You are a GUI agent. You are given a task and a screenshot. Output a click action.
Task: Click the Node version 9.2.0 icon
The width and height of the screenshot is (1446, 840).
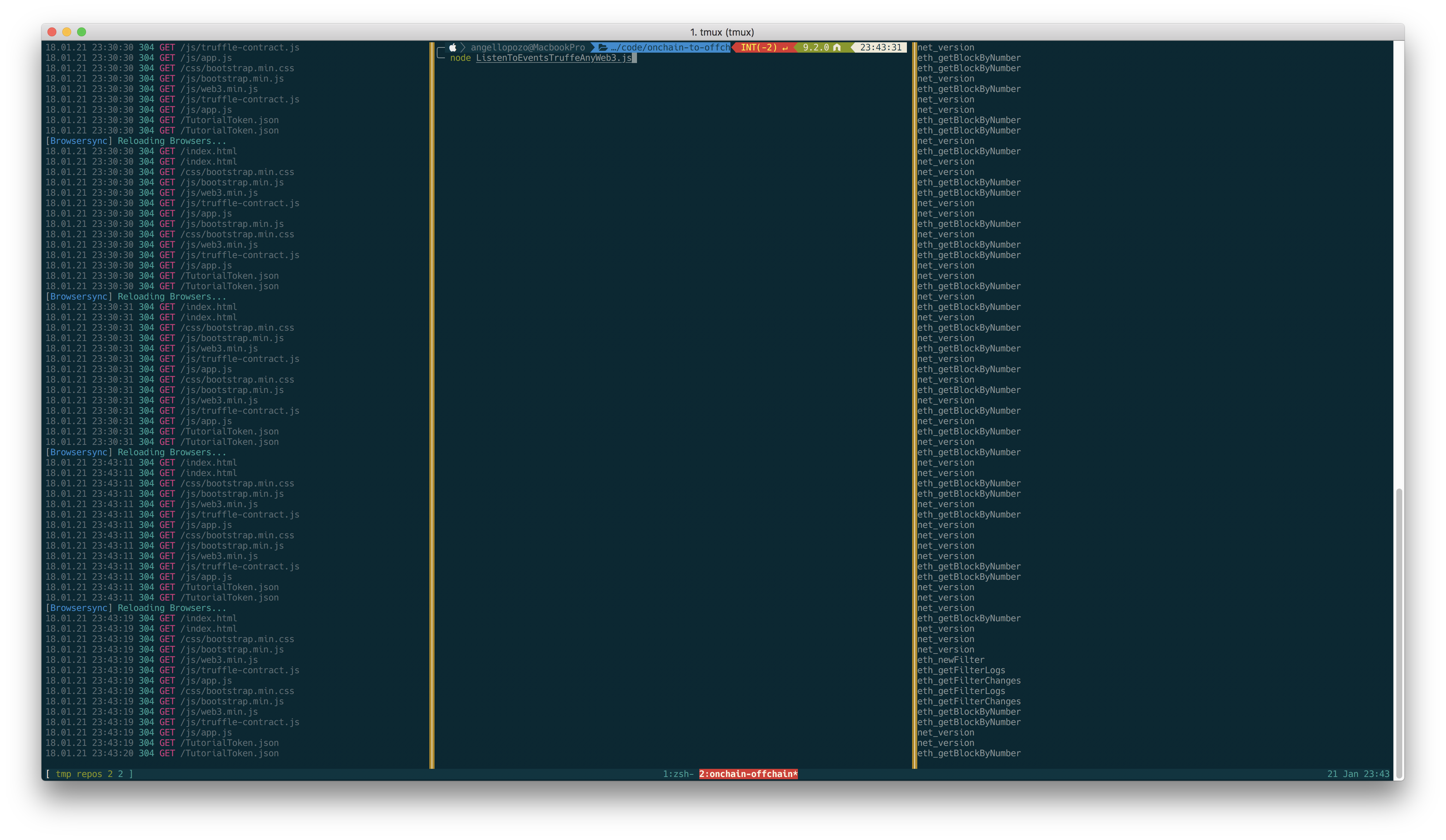tap(836, 47)
